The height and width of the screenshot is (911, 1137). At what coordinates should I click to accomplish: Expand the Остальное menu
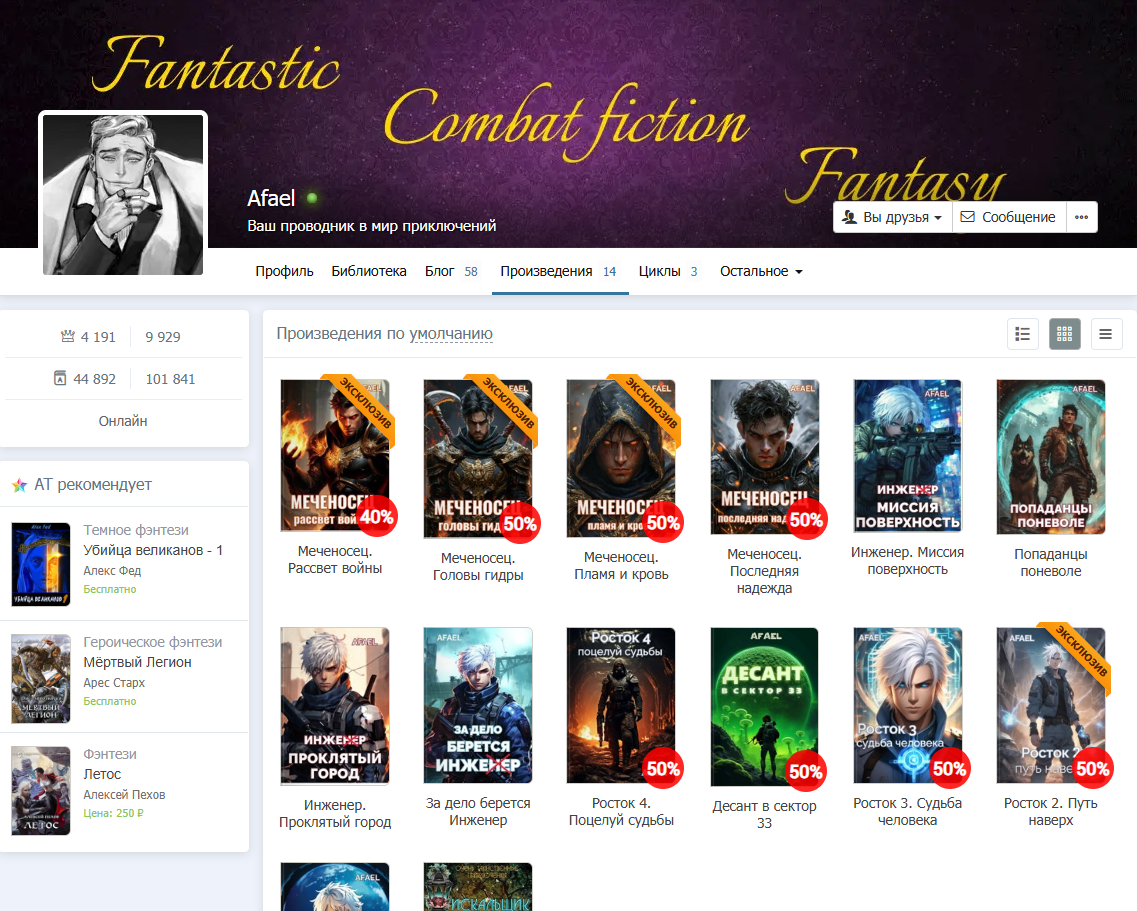click(x=761, y=271)
